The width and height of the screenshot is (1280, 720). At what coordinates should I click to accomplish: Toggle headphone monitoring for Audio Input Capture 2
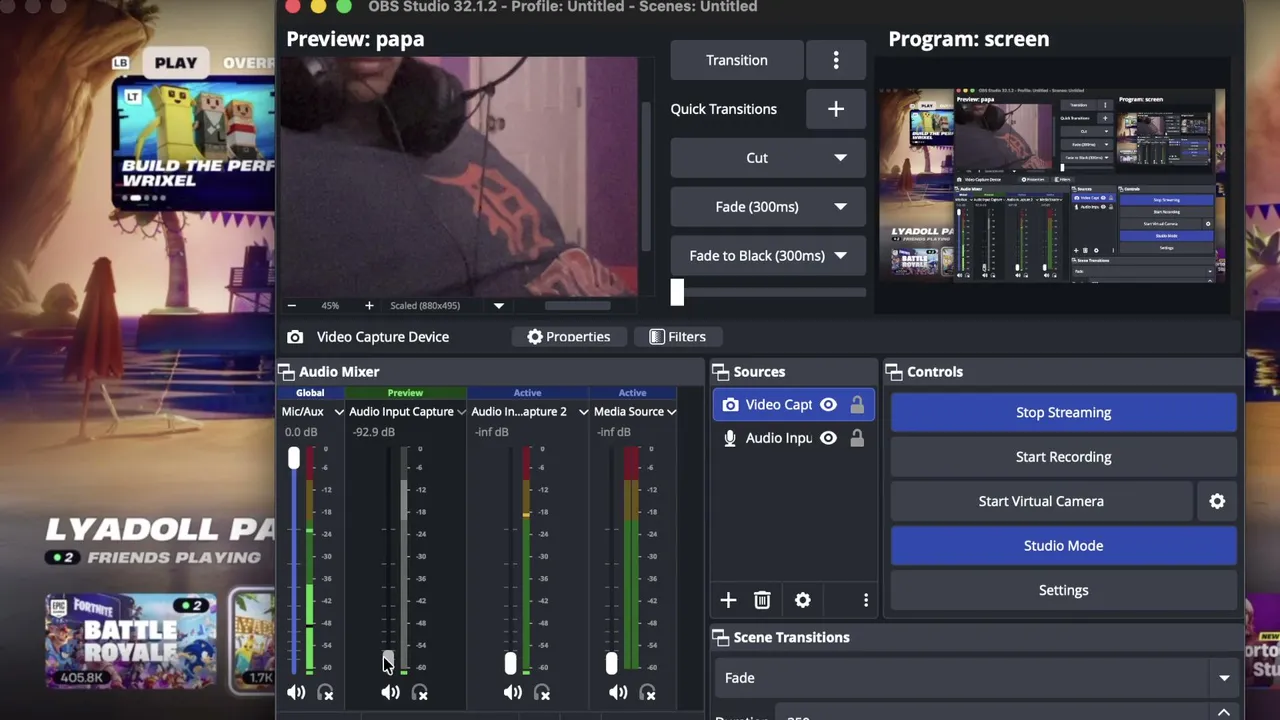coord(542,692)
